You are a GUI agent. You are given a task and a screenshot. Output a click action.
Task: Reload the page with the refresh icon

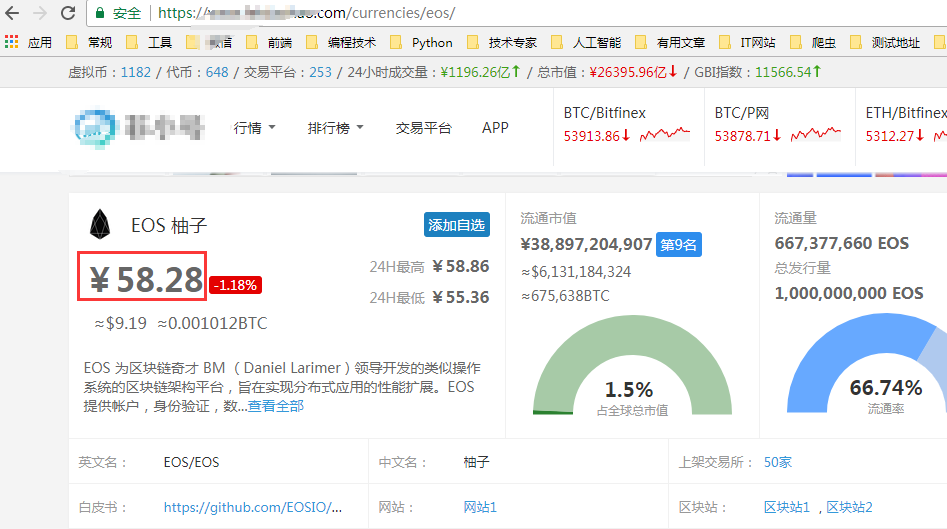coord(68,13)
